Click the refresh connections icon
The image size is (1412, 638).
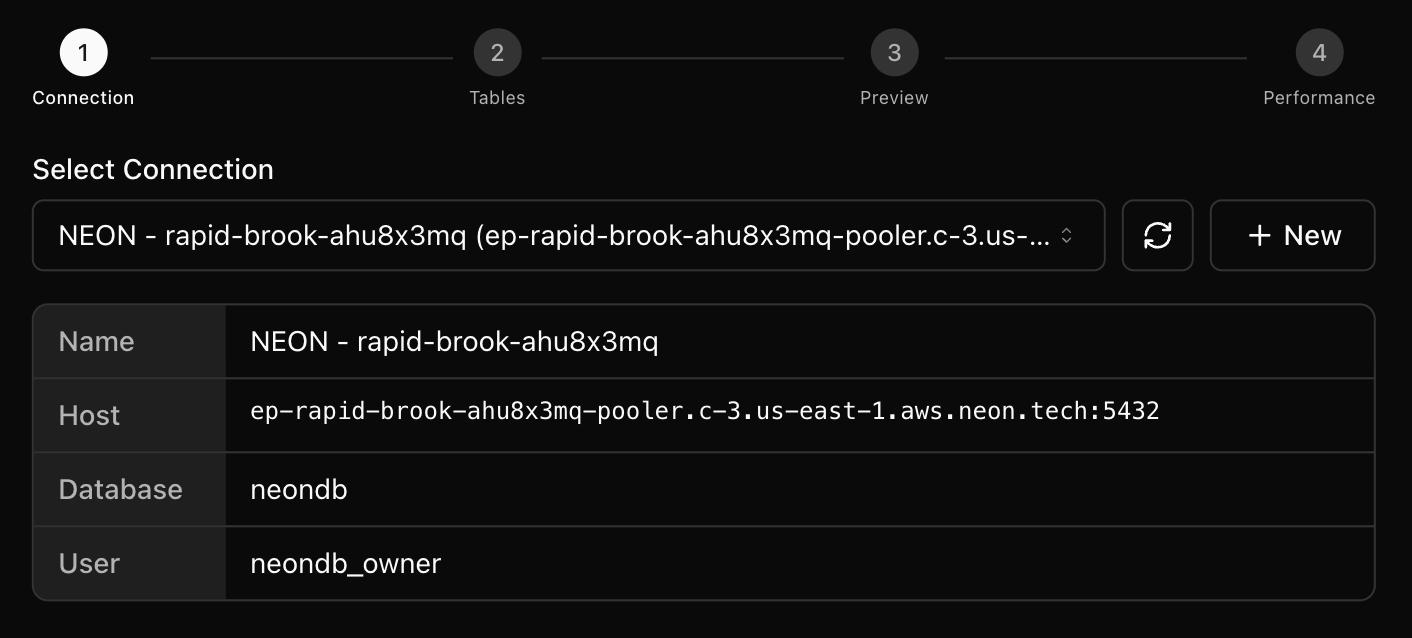tap(1157, 235)
